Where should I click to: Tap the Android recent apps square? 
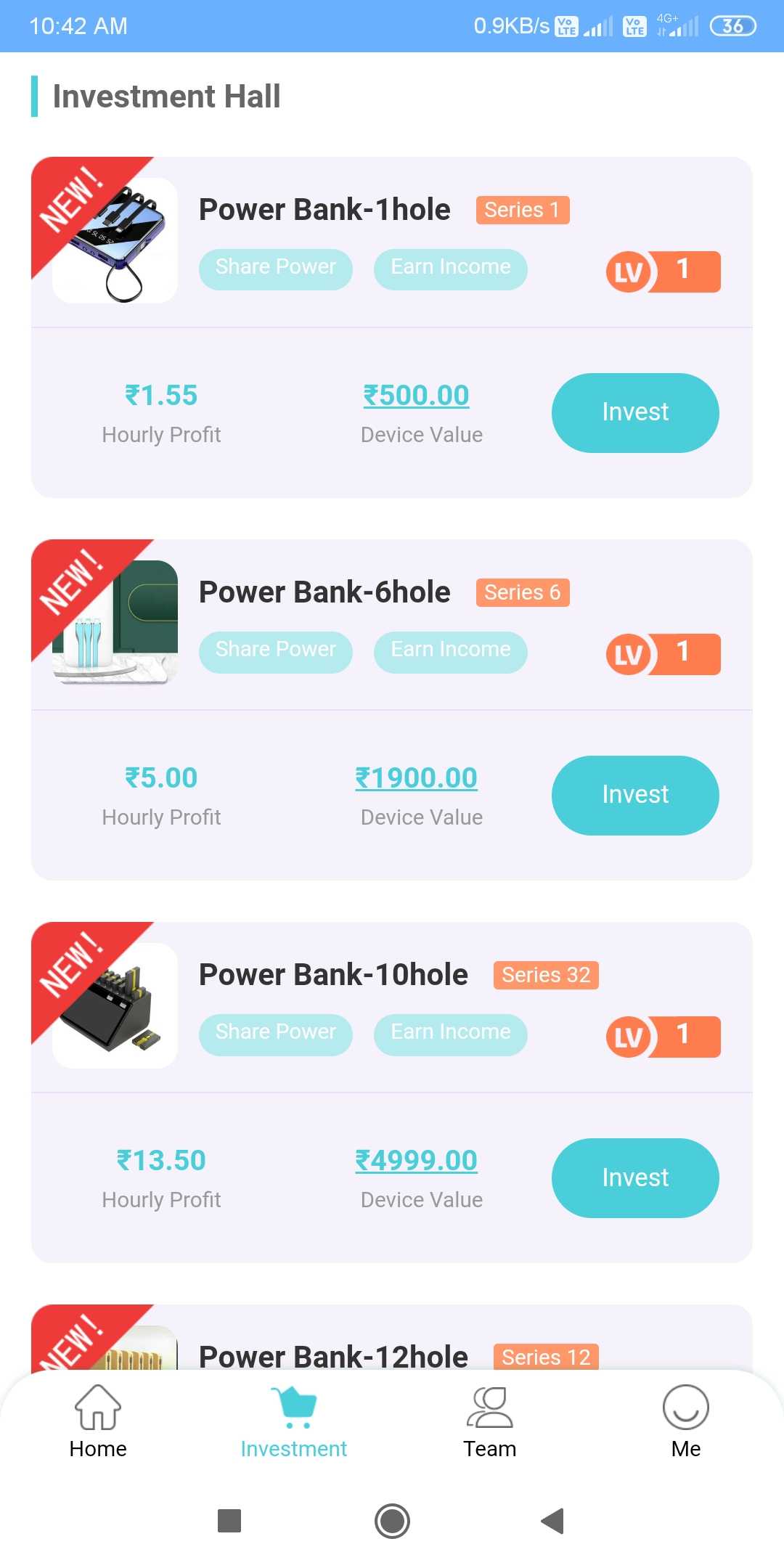(229, 1520)
